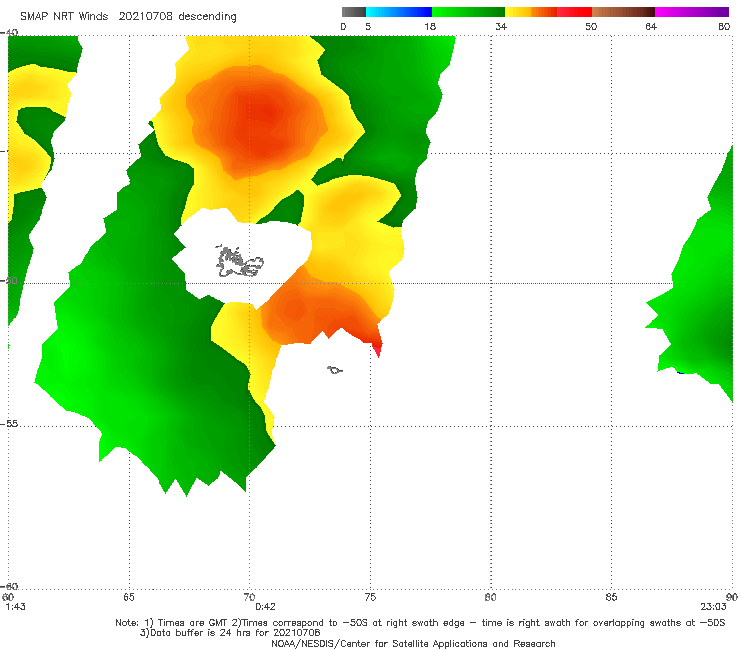Click the green 18–34 color bar segment
The height and width of the screenshot is (650, 740).
click(468, 12)
